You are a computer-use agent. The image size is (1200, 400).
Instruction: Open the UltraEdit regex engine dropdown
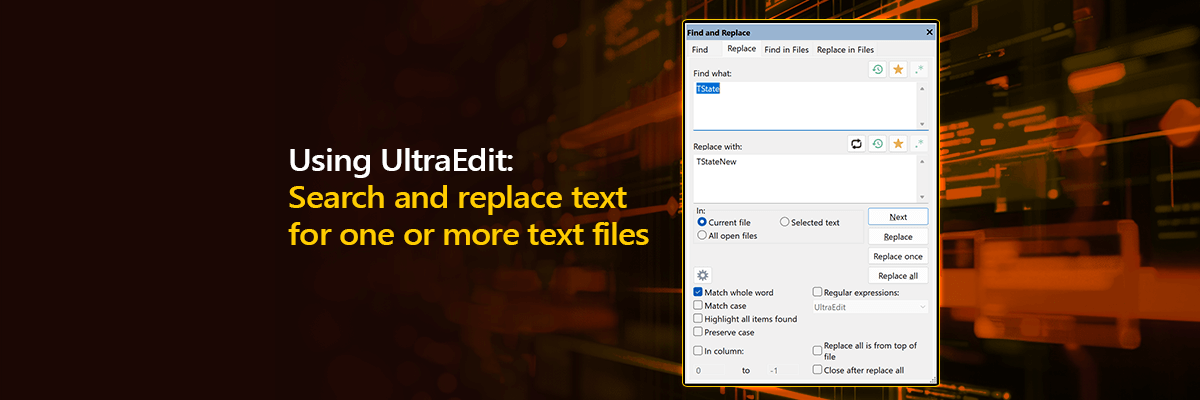click(x=870, y=307)
